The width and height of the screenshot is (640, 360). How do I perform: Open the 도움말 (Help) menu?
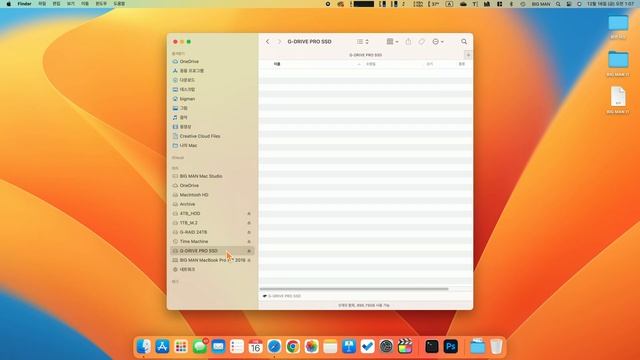point(119,4)
